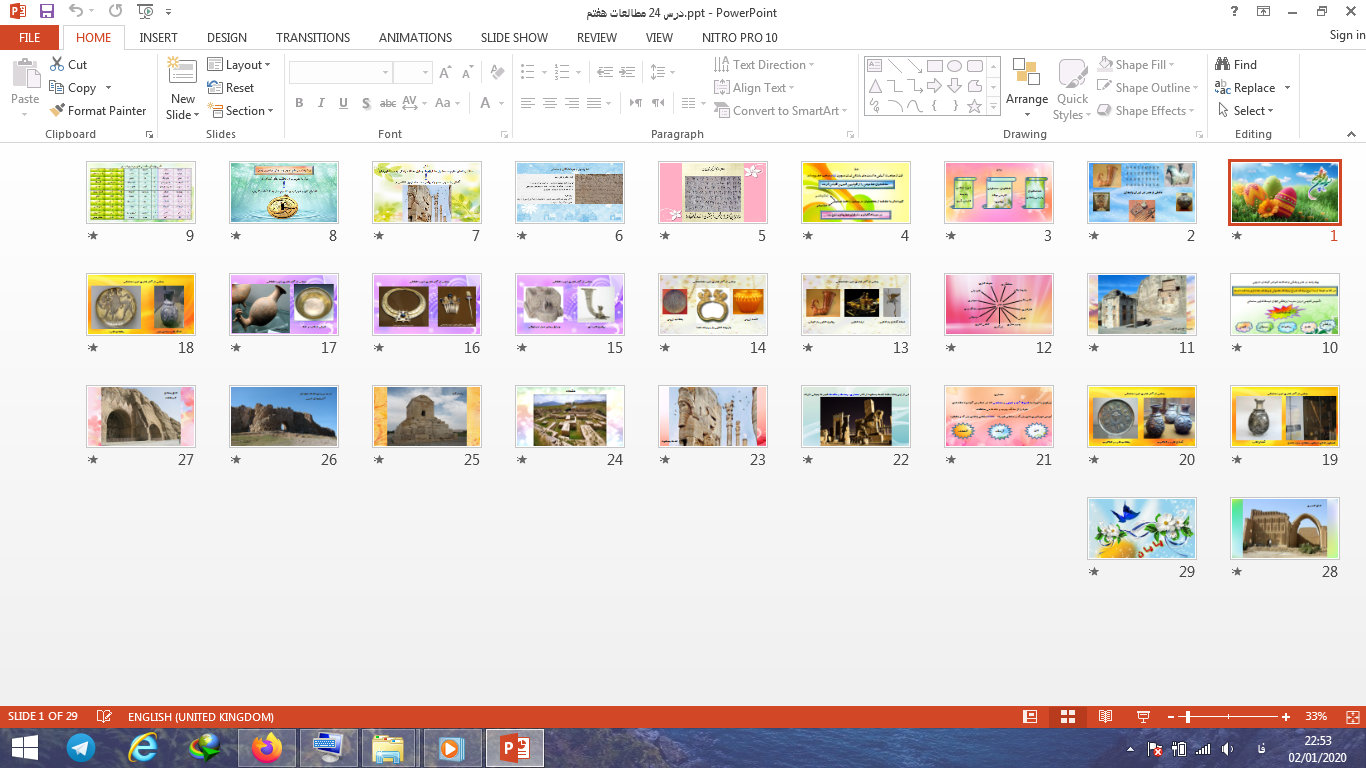Screen dimensions: 1366x768
Task: Open the FILE menu
Action: click(30, 38)
